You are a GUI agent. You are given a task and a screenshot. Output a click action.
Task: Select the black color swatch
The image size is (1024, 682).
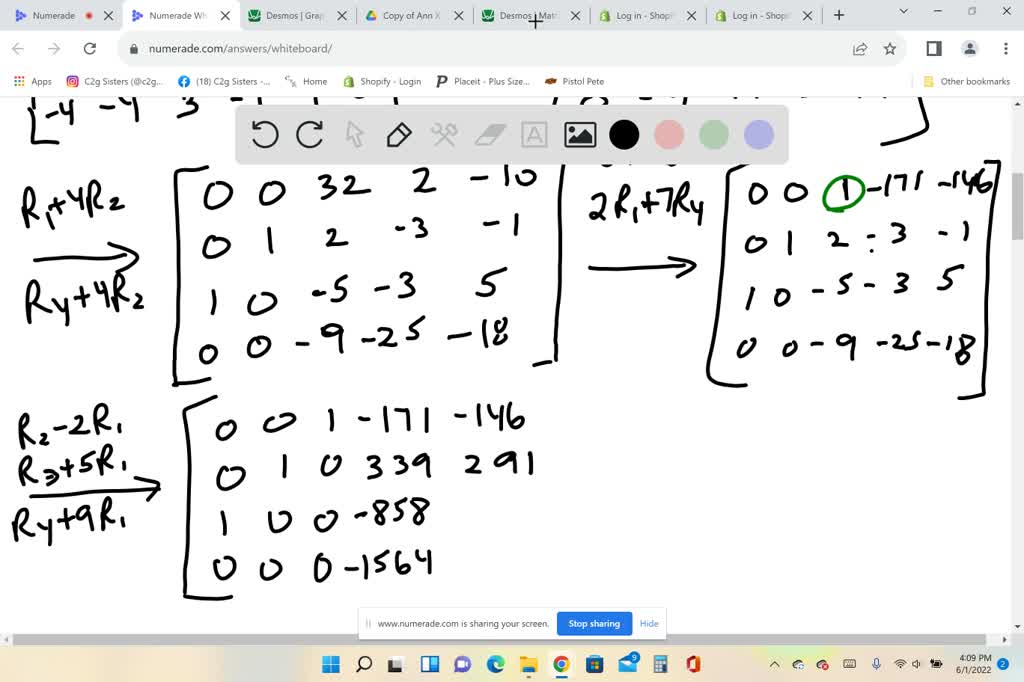click(623, 134)
